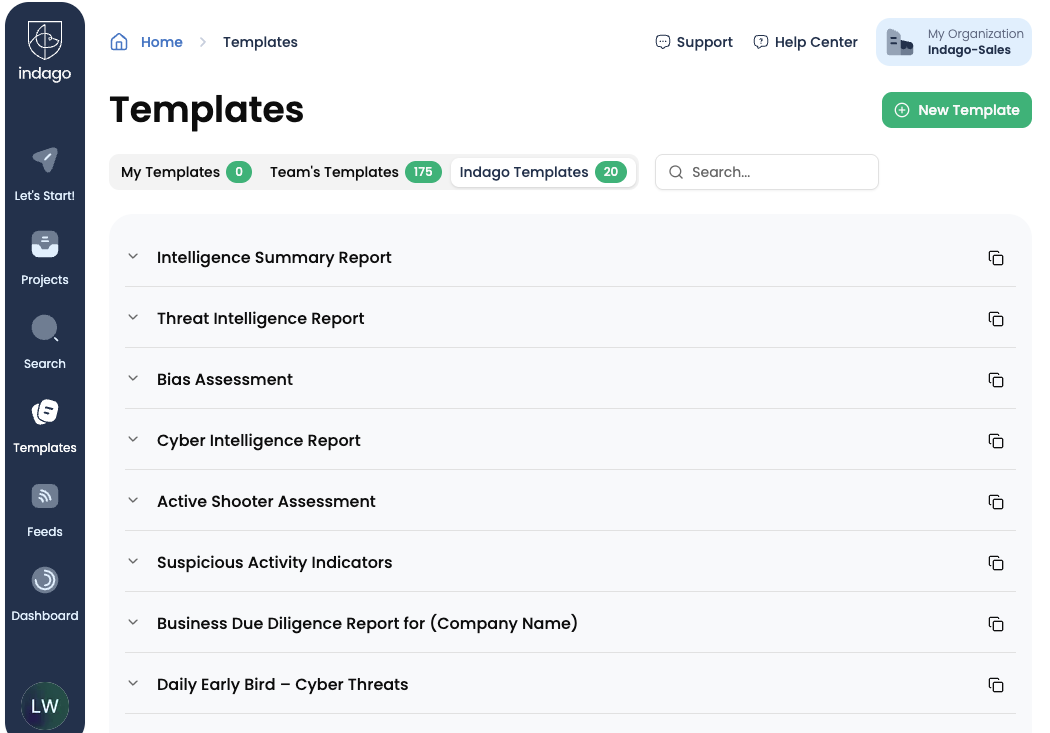Click the Projects sidebar label
The height and width of the screenshot is (733, 1050).
click(45, 280)
